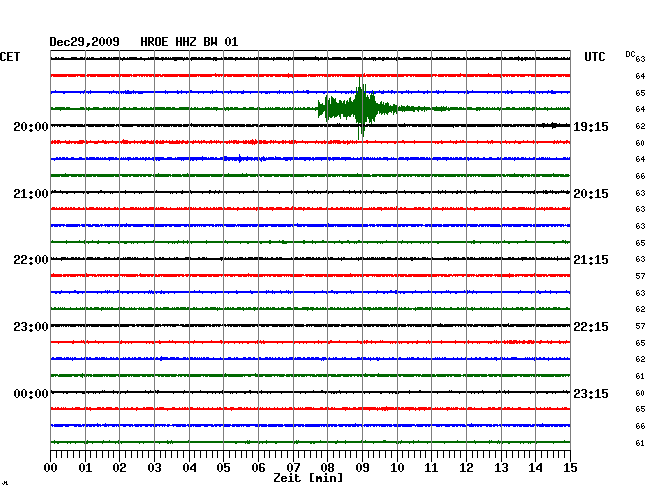Click the 22:15 UTC time label
The height and width of the screenshot is (494, 650).
click(x=591, y=327)
